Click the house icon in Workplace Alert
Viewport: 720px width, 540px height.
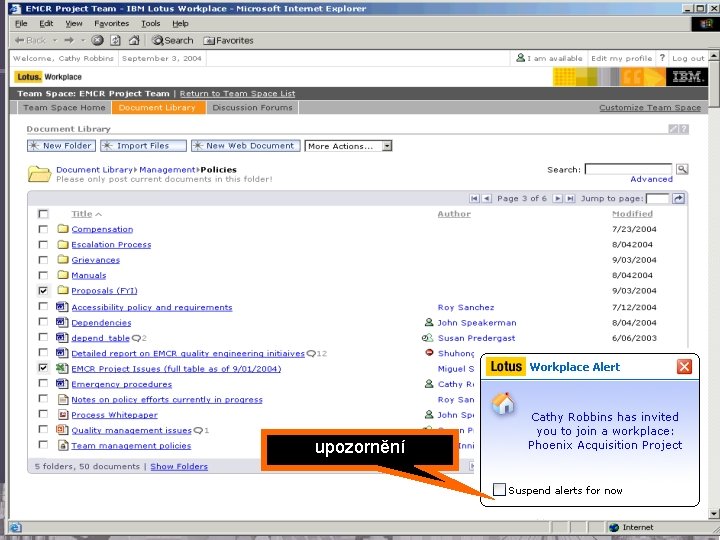[503, 404]
